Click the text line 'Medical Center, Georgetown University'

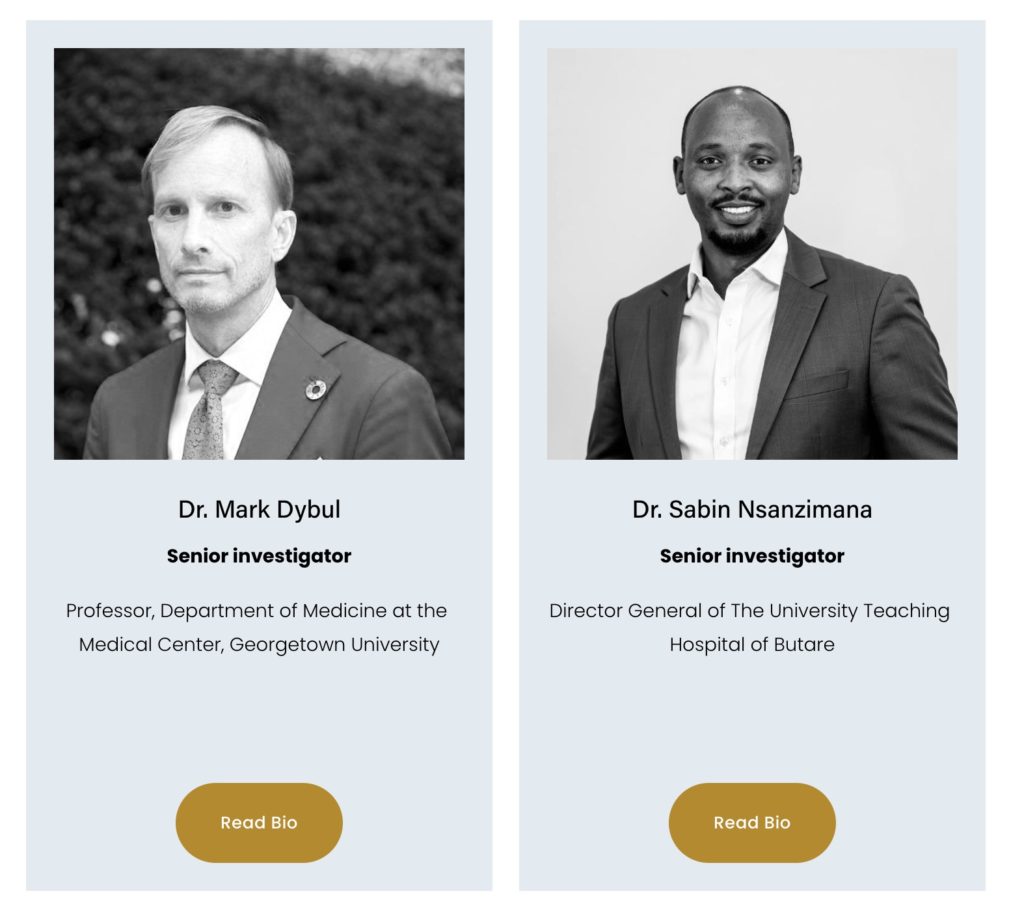[x=259, y=644]
